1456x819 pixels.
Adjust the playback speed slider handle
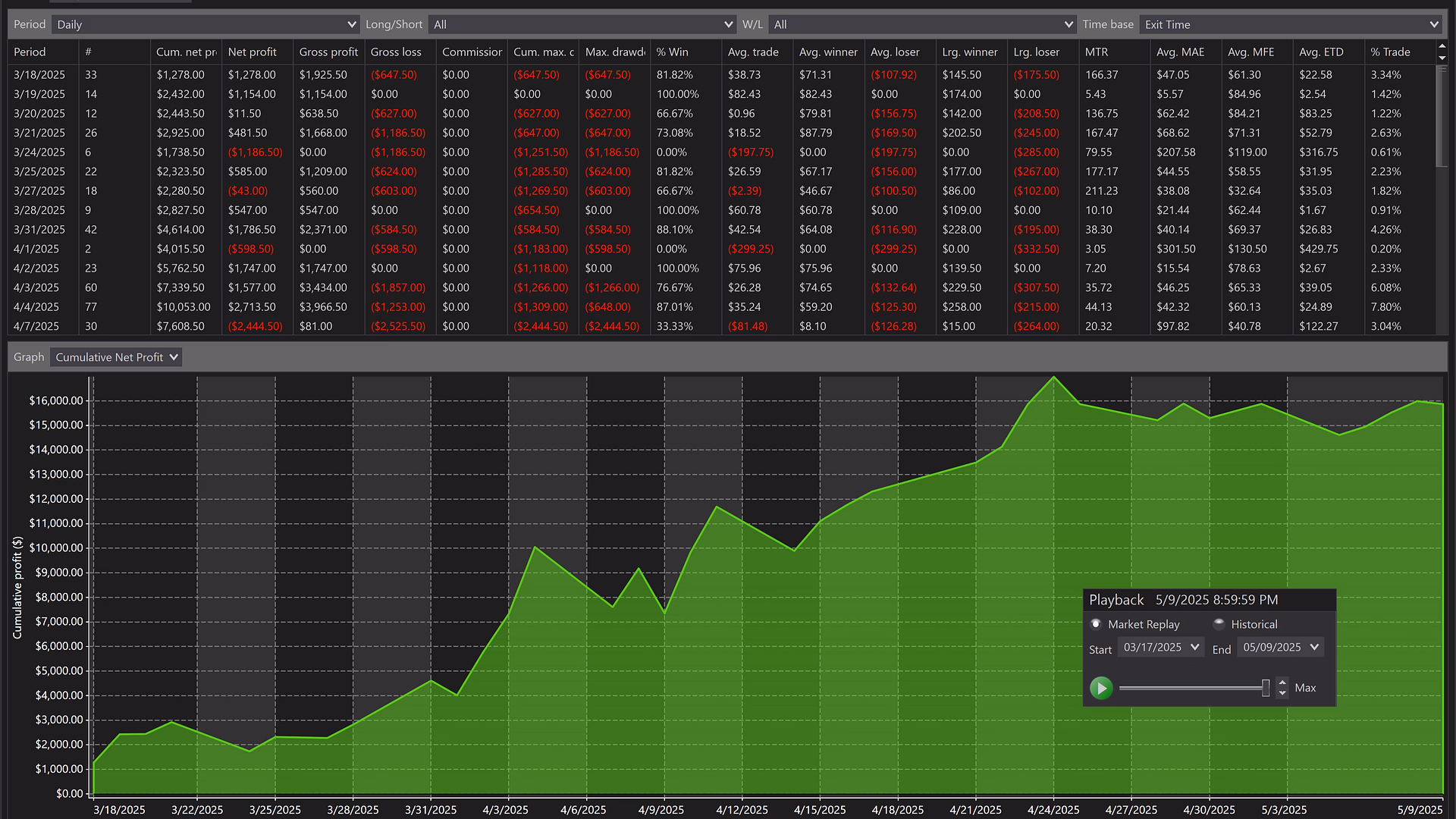tap(1266, 688)
